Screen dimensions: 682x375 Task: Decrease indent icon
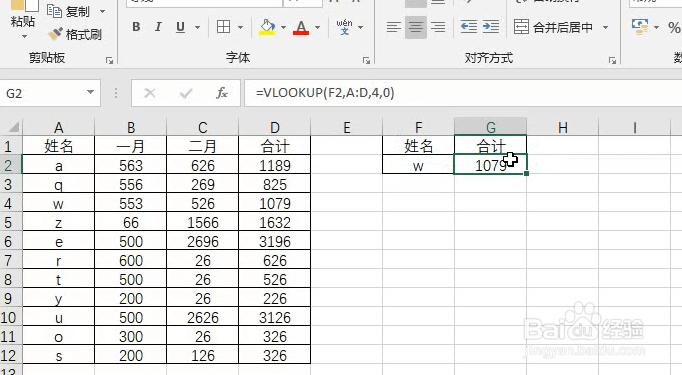[469, 27]
